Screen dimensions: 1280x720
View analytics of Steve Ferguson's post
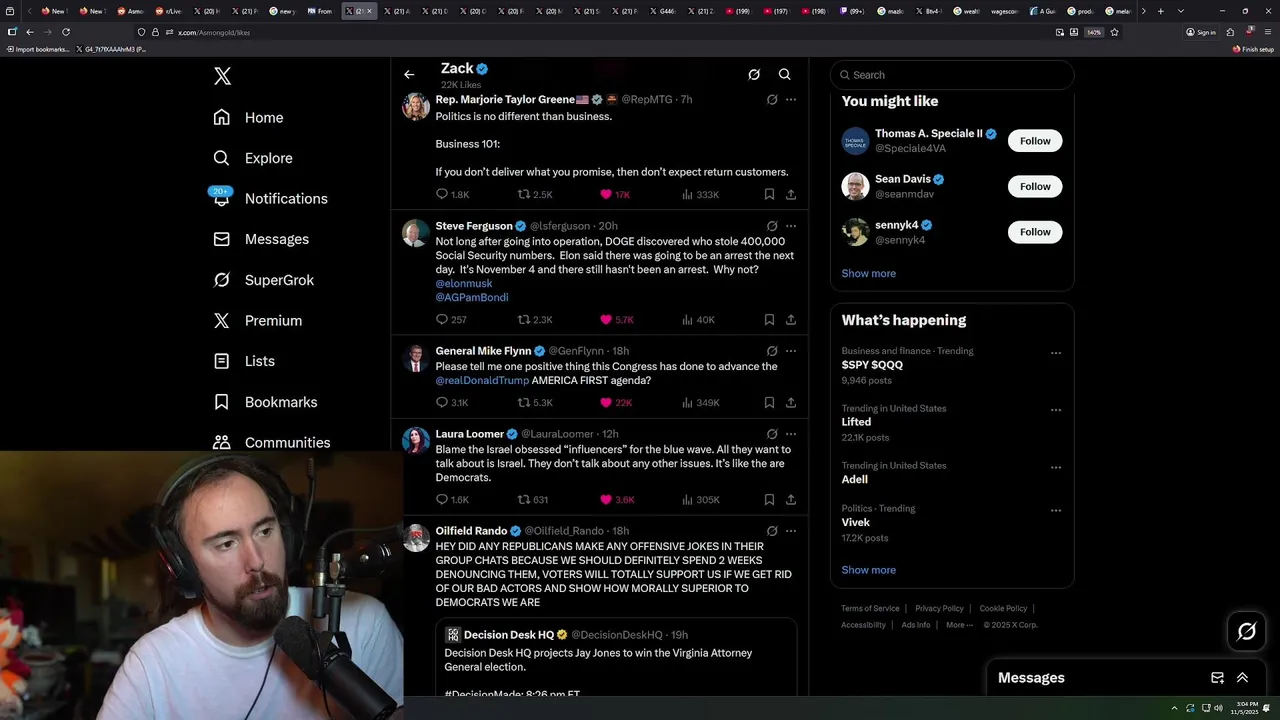(698, 320)
